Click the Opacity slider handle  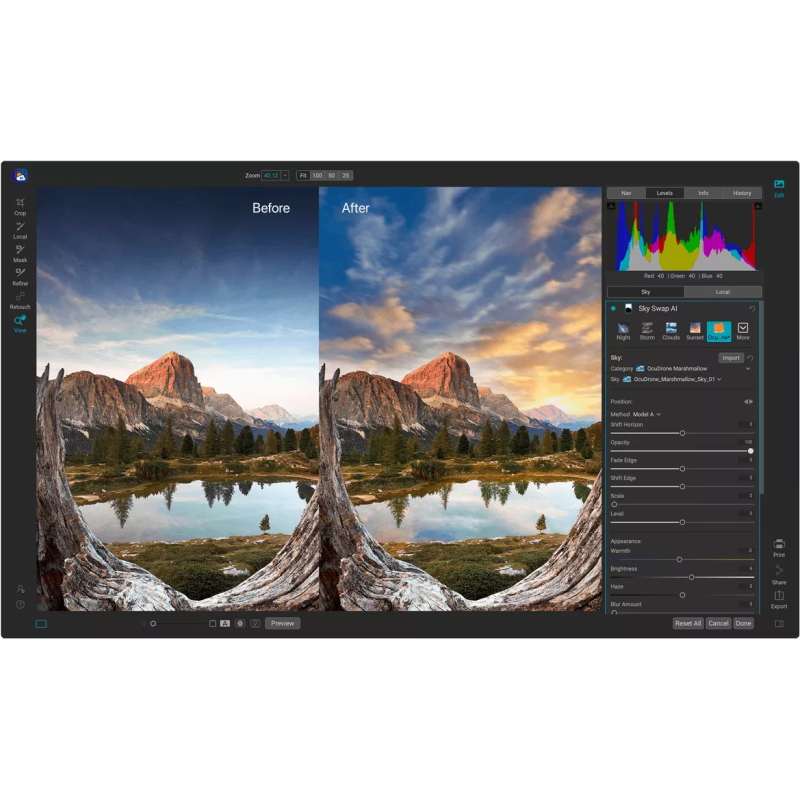[x=750, y=451]
